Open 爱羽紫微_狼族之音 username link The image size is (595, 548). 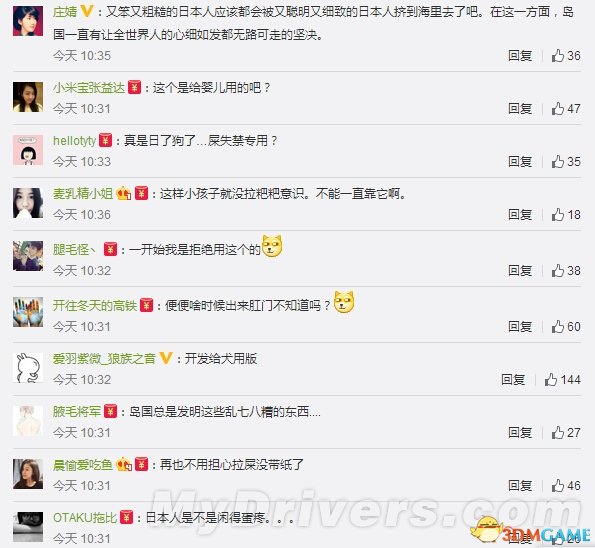104,358
